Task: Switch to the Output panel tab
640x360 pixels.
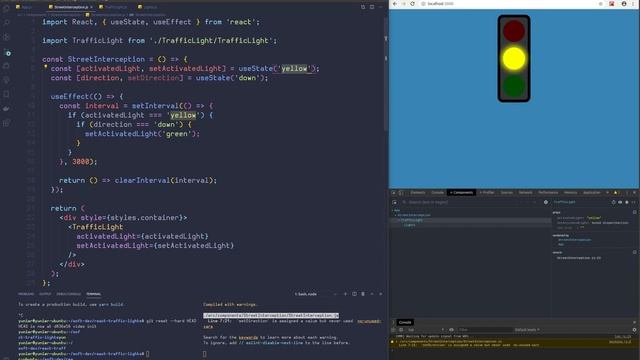Action: pyautogui.click(x=45, y=294)
